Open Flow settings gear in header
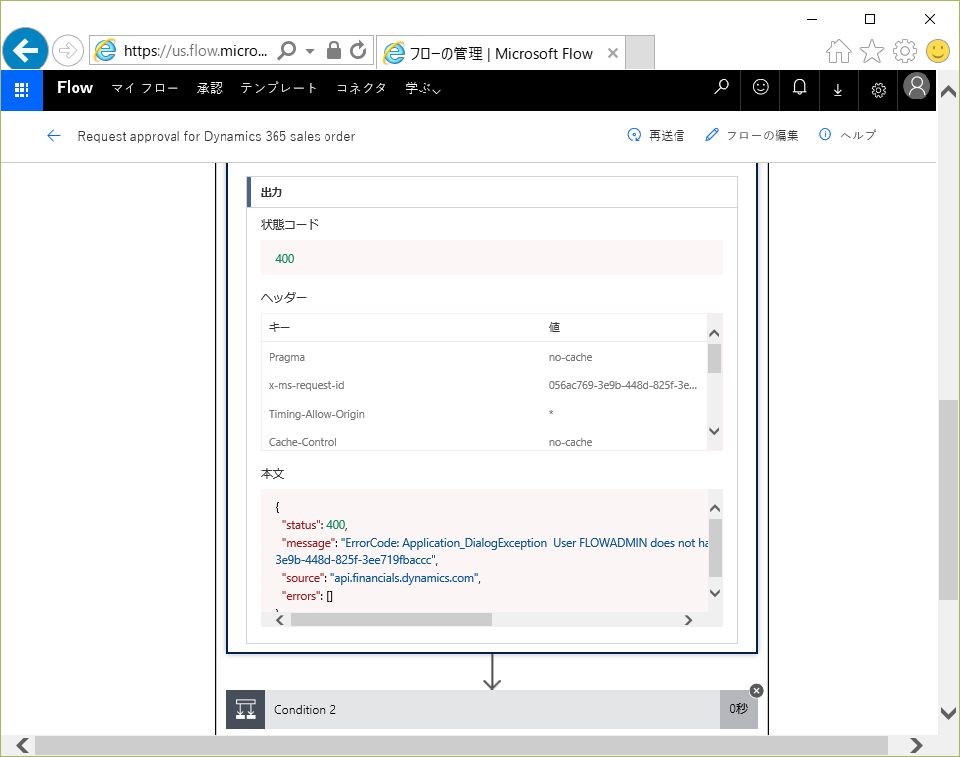960x757 pixels. [x=879, y=90]
